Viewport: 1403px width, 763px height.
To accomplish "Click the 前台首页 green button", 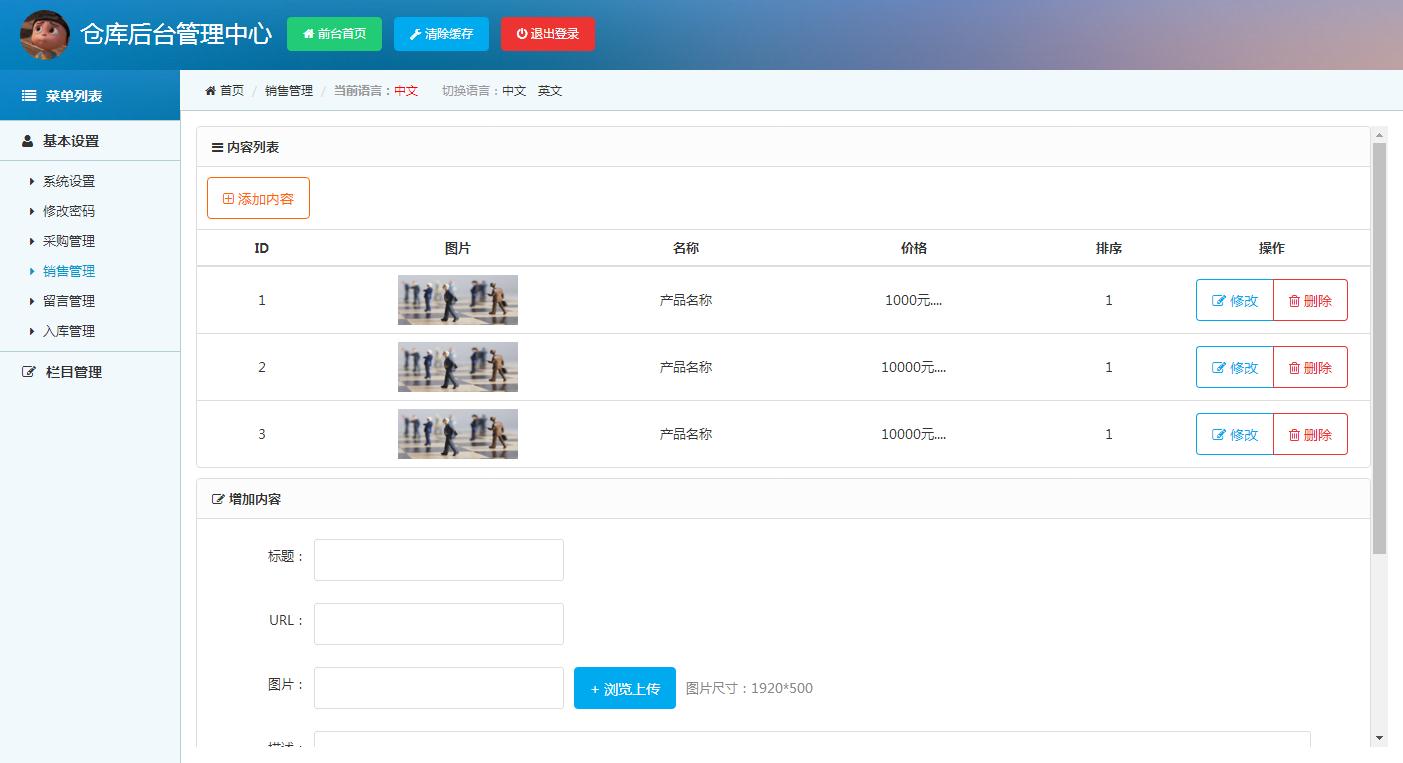I will point(334,34).
